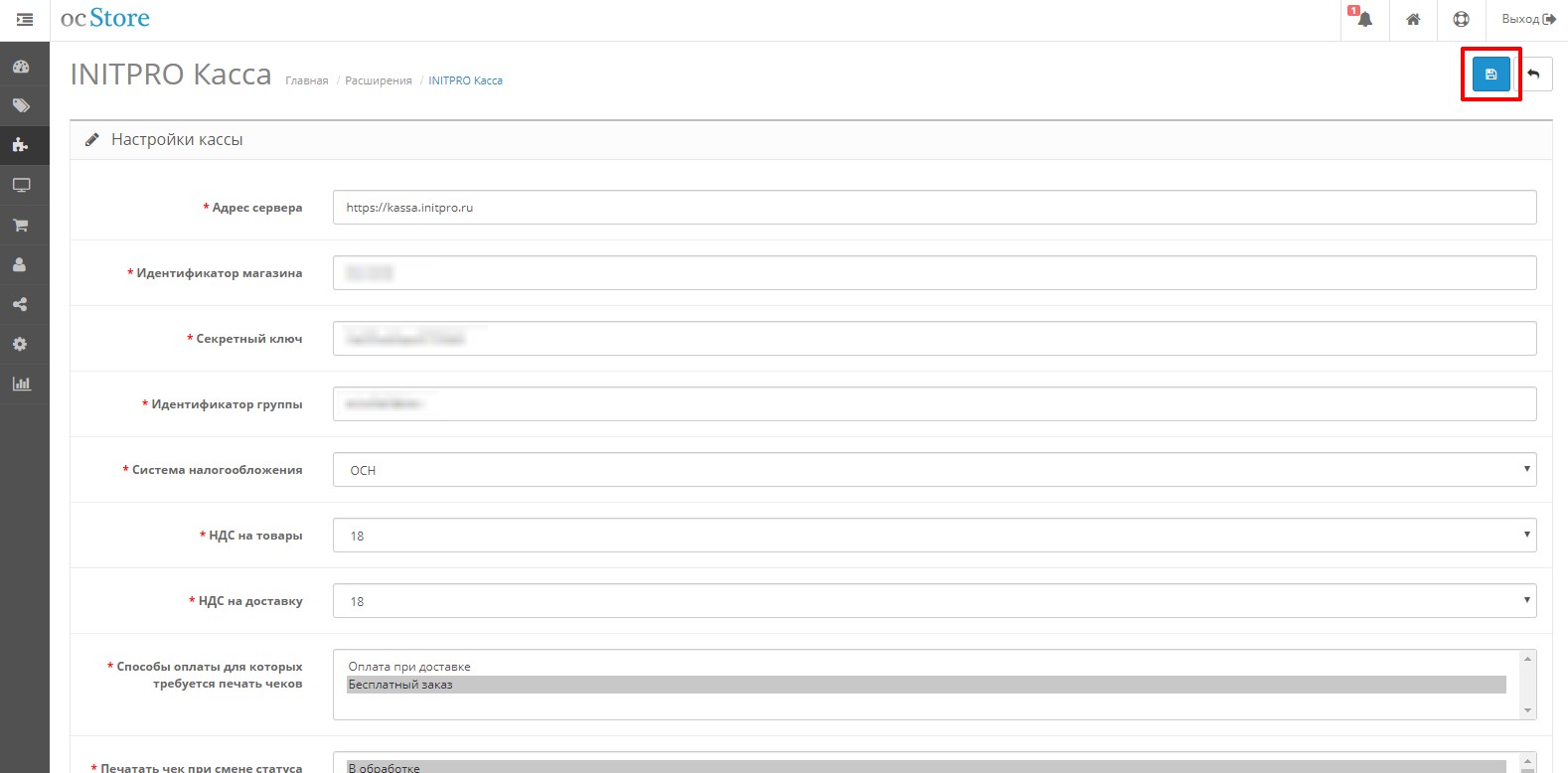
Task: Click the Адрес сервера input field
Action: coord(934,208)
